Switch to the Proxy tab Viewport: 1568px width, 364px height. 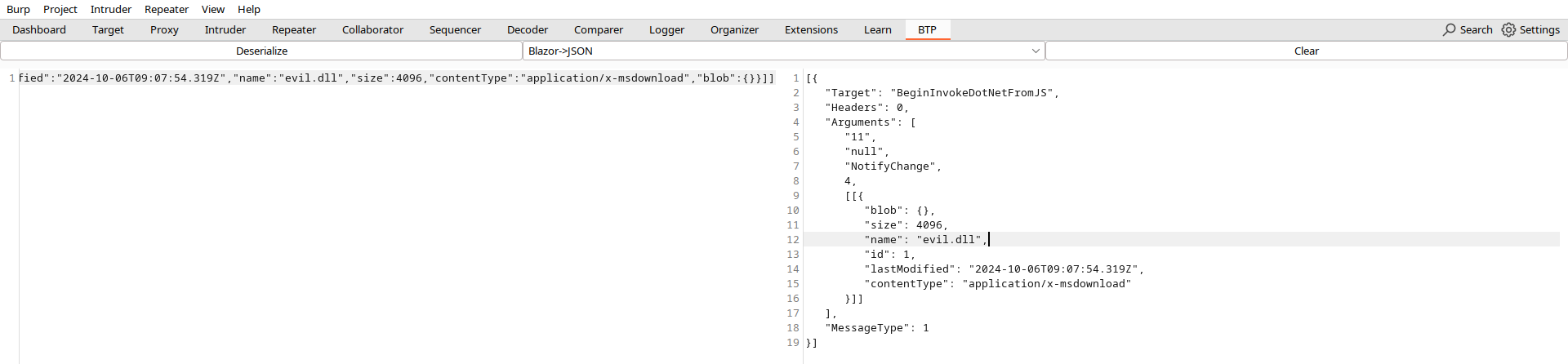pyautogui.click(x=164, y=29)
